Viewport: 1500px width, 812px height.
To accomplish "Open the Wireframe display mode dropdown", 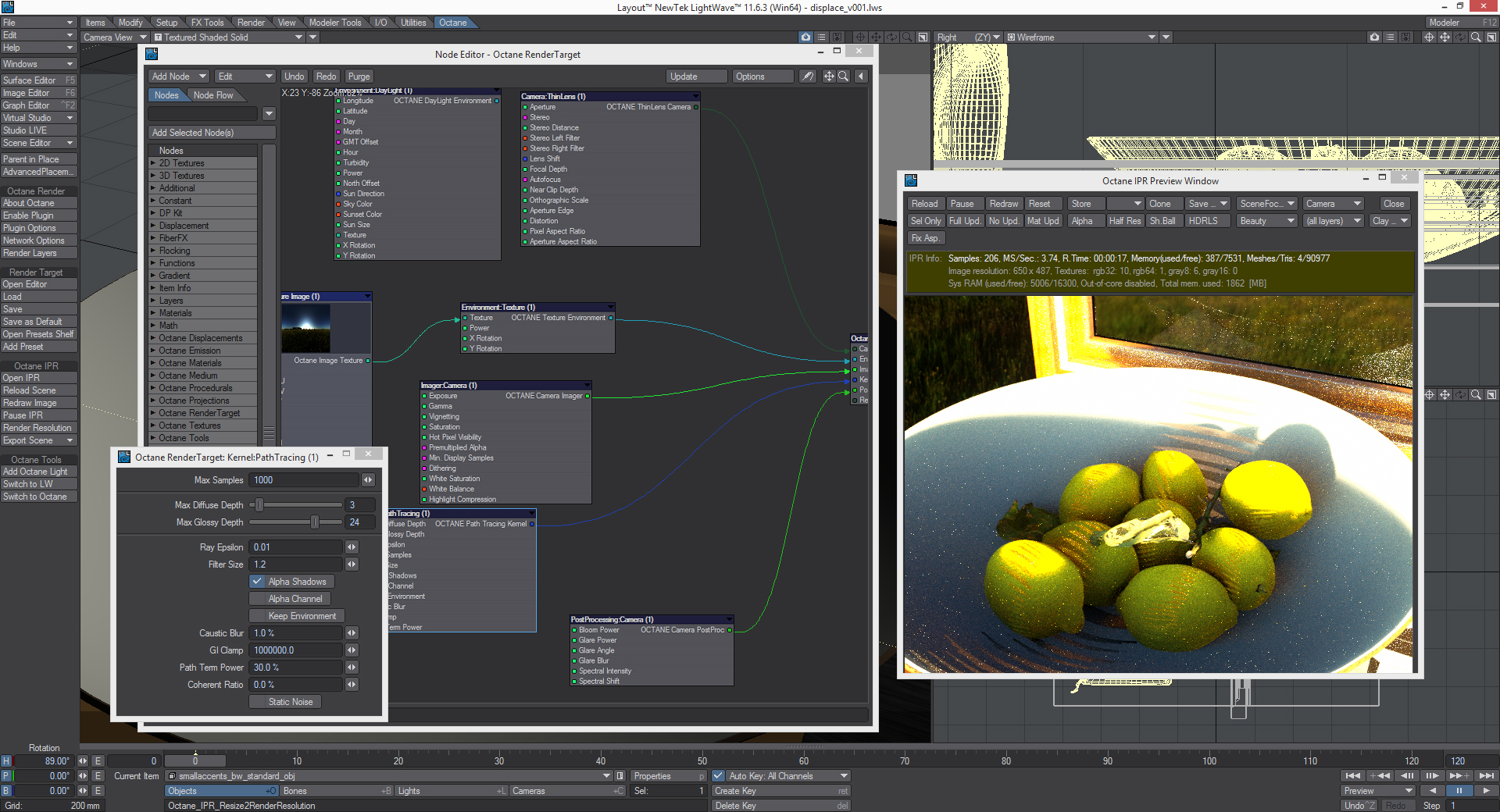I will (x=1082, y=37).
